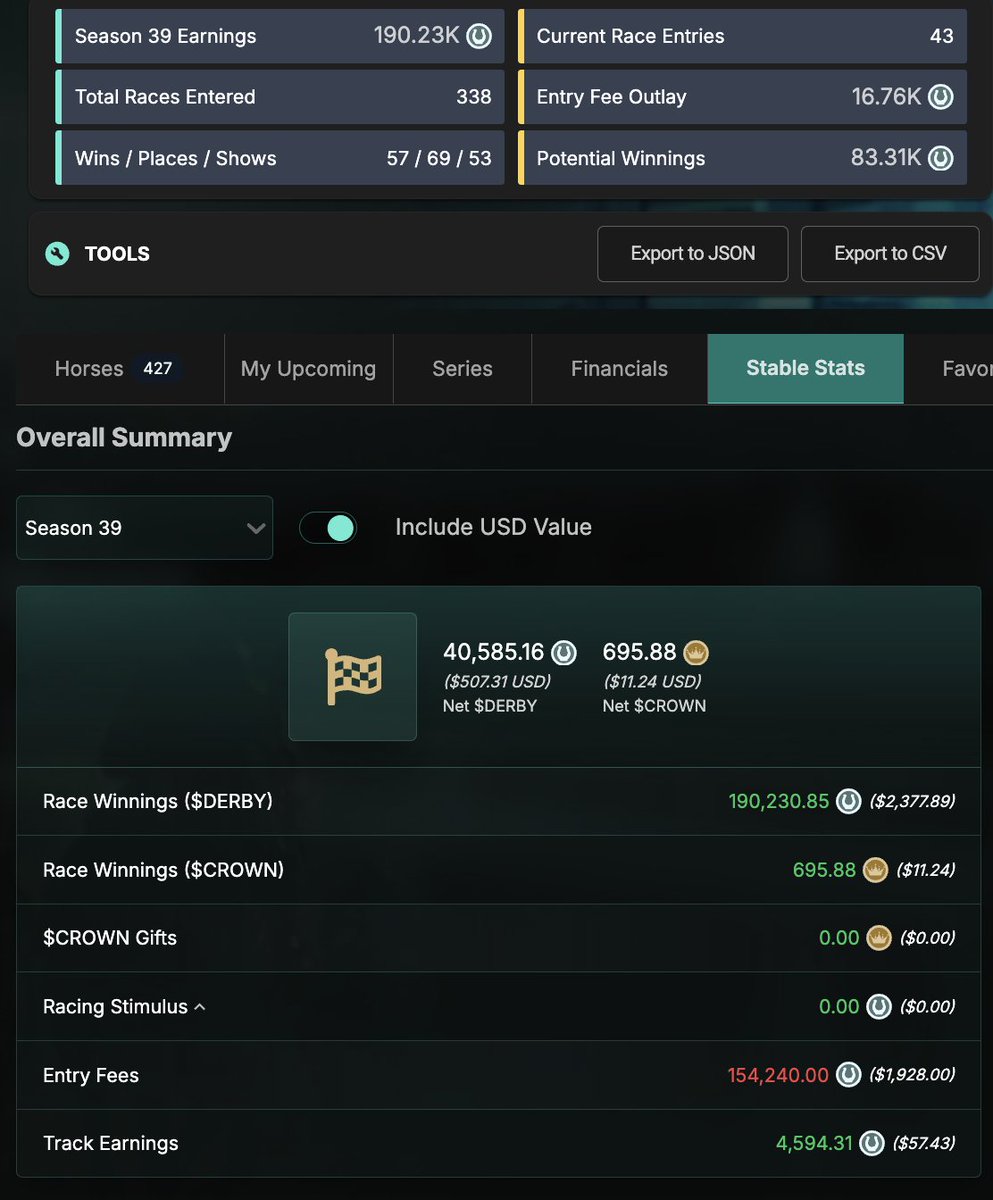Switch to the My Upcoming tab
The image size is (993, 1200).
pyautogui.click(x=308, y=369)
